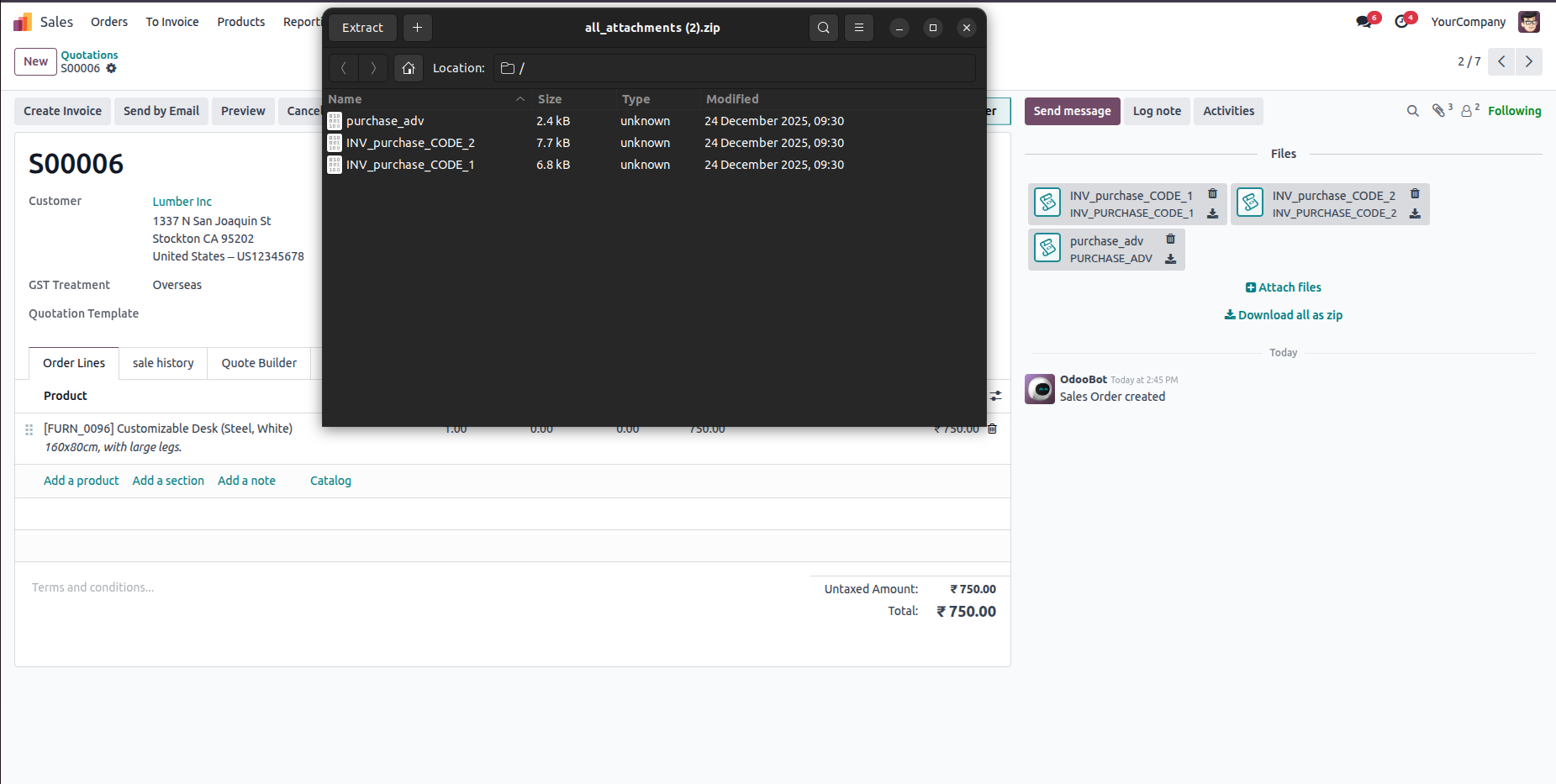This screenshot has height=784, width=1556.
Task: Open the archive manager hamburger menu
Action: tap(858, 28)
